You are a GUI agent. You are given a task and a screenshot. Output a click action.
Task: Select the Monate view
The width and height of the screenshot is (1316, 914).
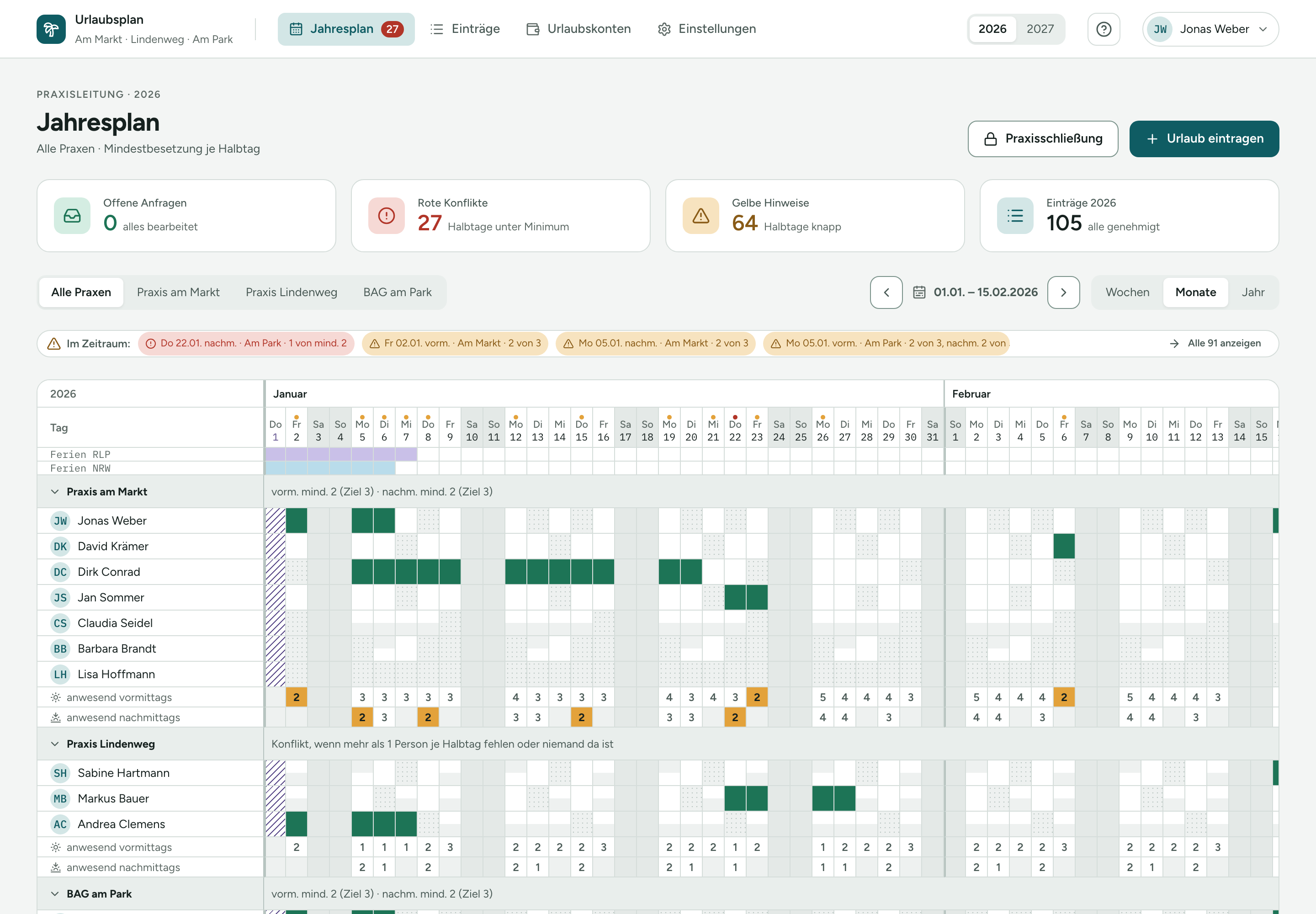1195,292
